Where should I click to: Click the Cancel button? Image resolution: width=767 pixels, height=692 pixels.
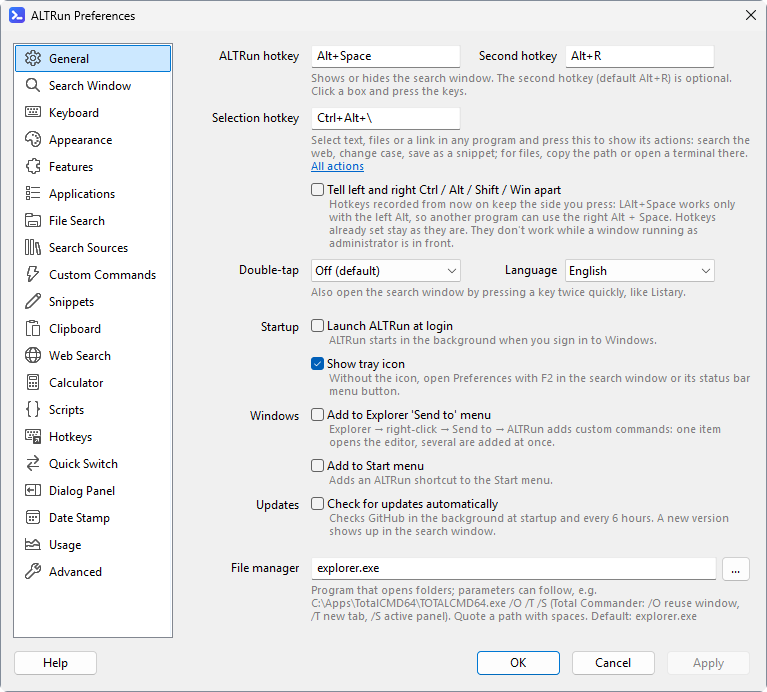click(613, 663)
